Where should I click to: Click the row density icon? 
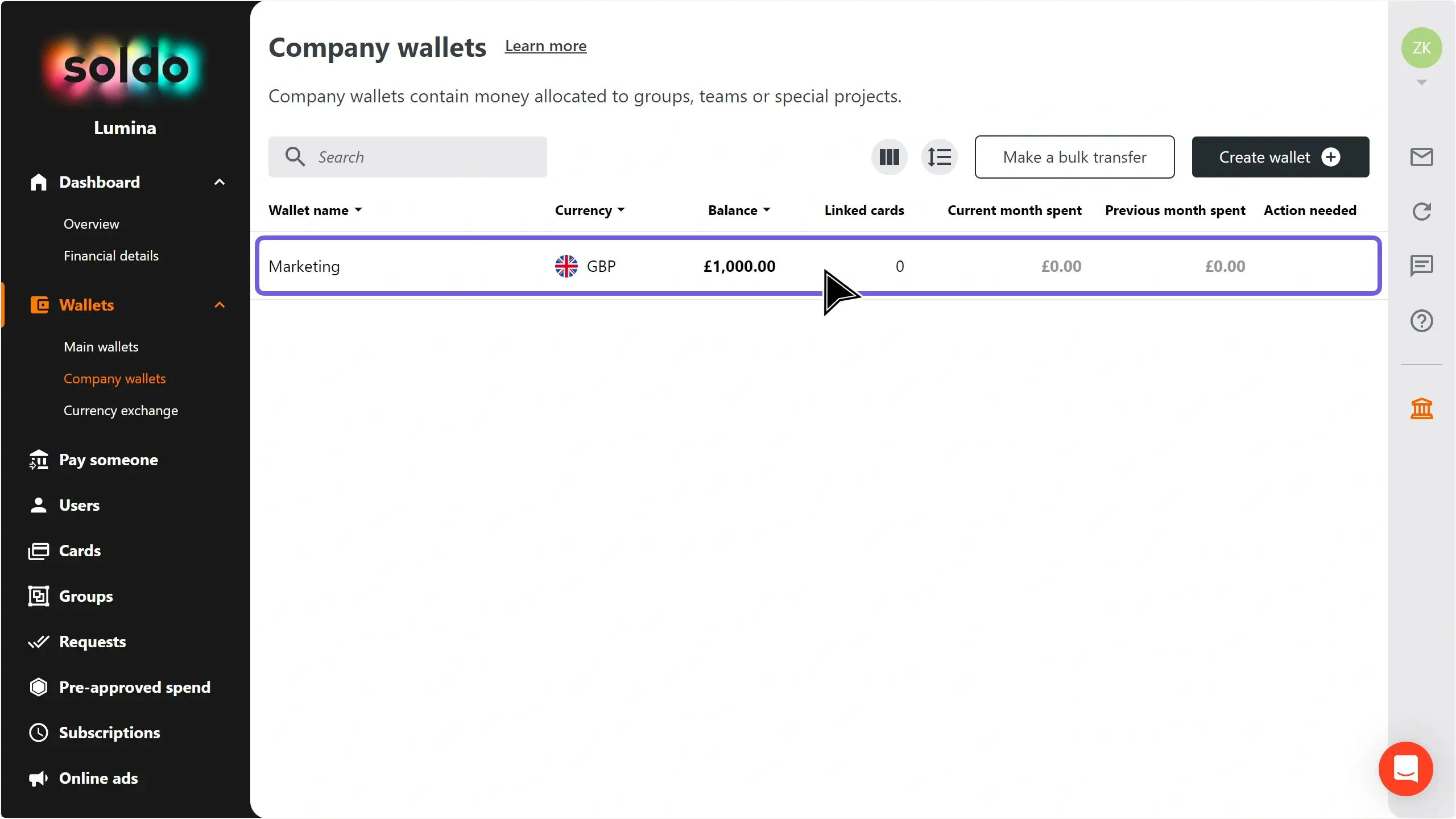point(939,157)
